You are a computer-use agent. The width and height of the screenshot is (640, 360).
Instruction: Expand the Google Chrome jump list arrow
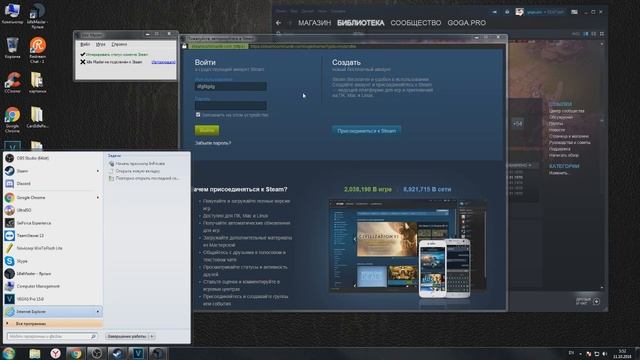[x=98, y=198]
